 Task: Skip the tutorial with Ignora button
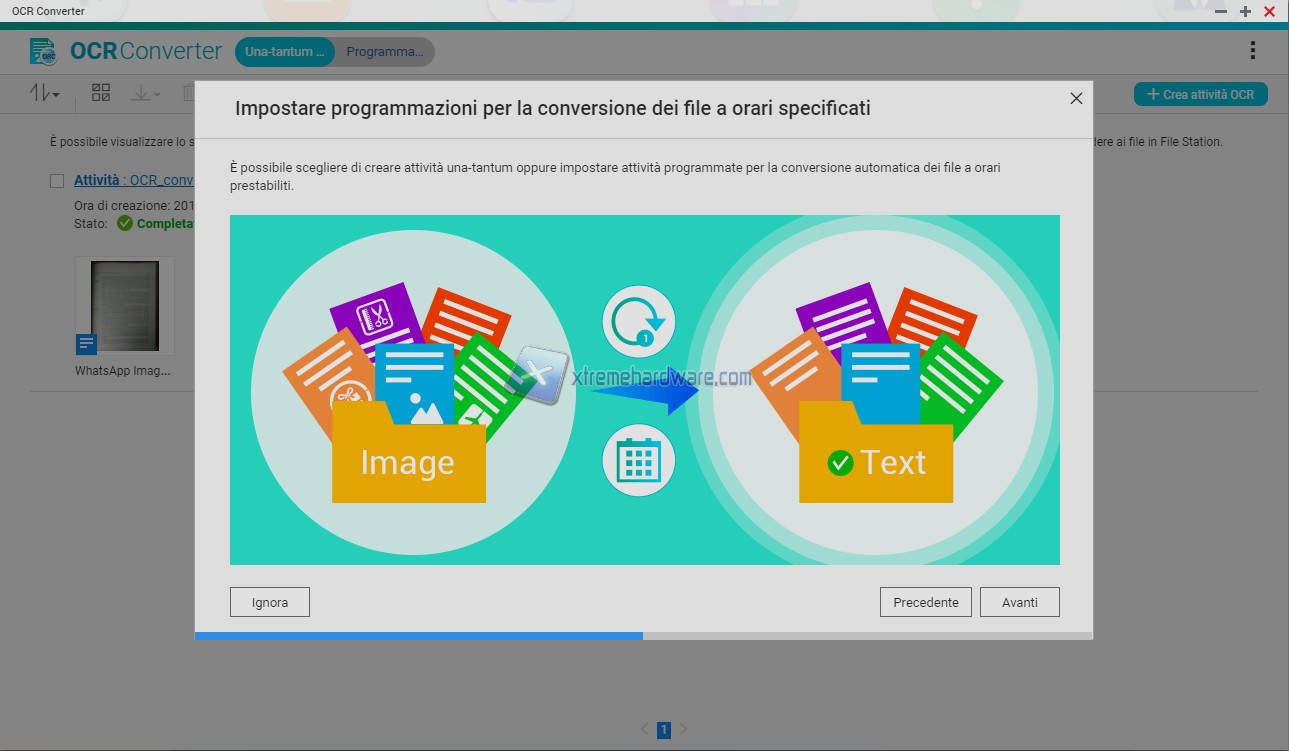[269, 602]
